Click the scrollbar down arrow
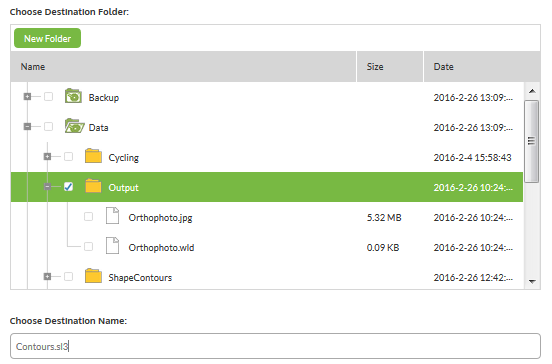Image resolution: width=552 pixels, height=364 pixels. click(x=532, y=281)
